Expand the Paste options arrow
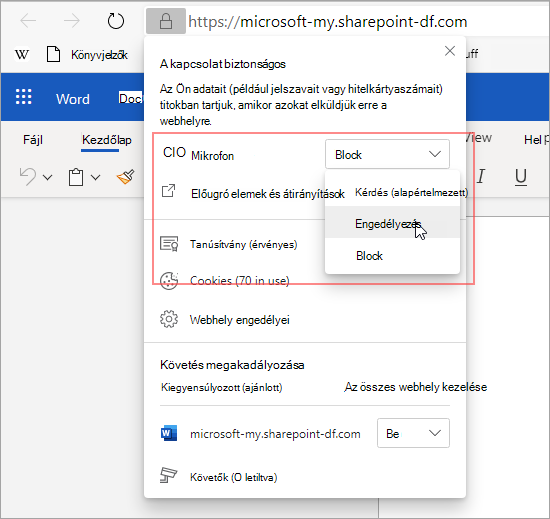This screenshot has width=550, height=519. 95,177
